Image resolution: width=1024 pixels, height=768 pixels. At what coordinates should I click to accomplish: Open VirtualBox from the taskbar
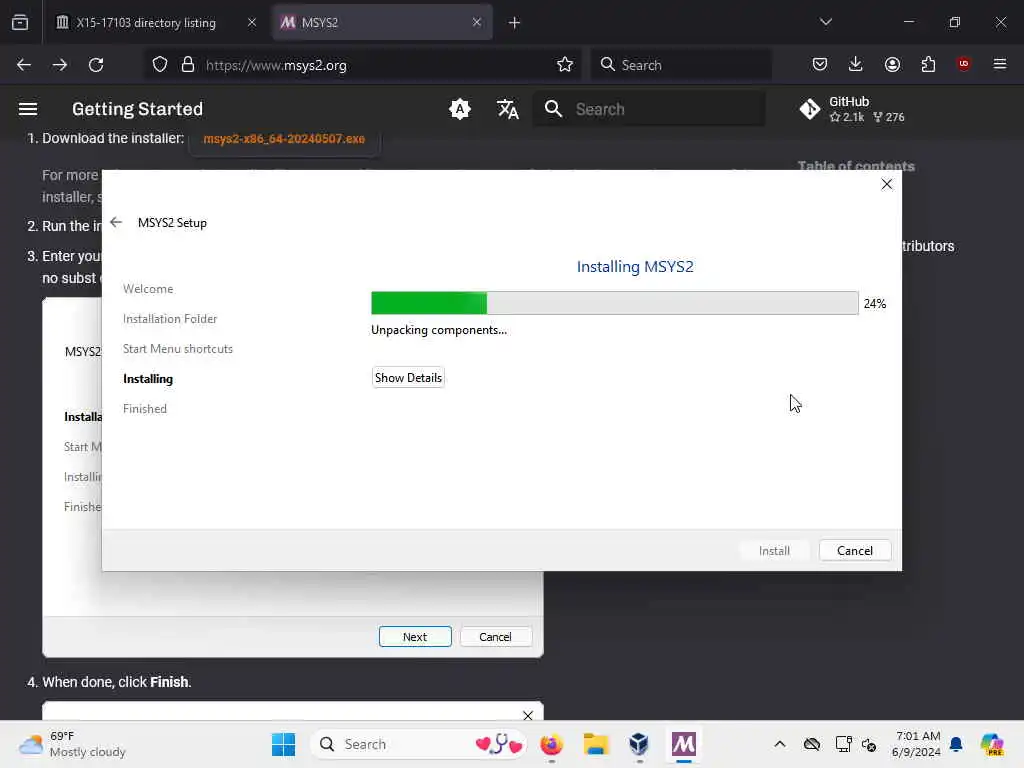click(639, 744)
